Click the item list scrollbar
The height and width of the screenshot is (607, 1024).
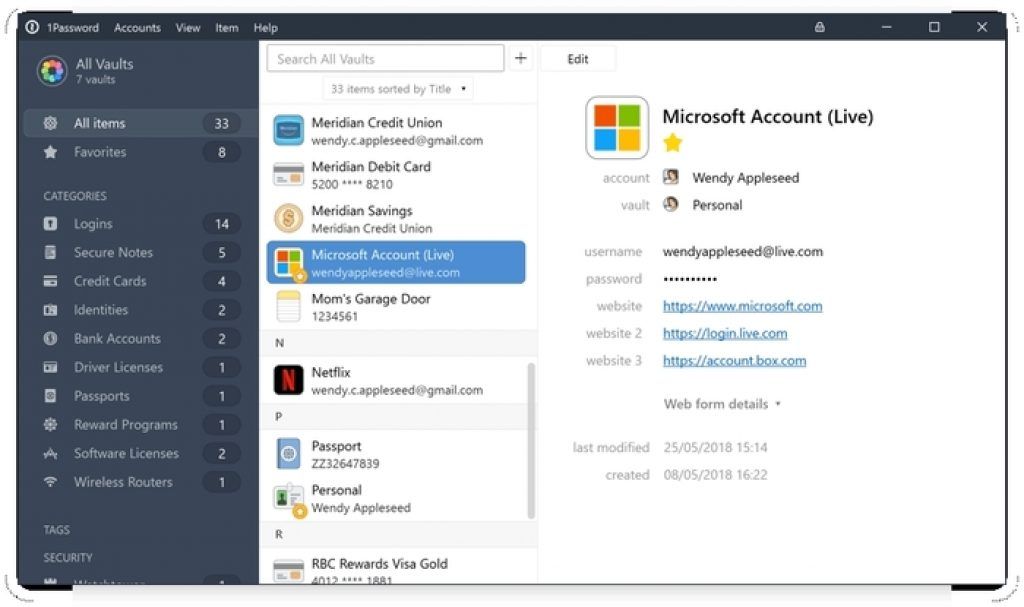coord(531,441)
